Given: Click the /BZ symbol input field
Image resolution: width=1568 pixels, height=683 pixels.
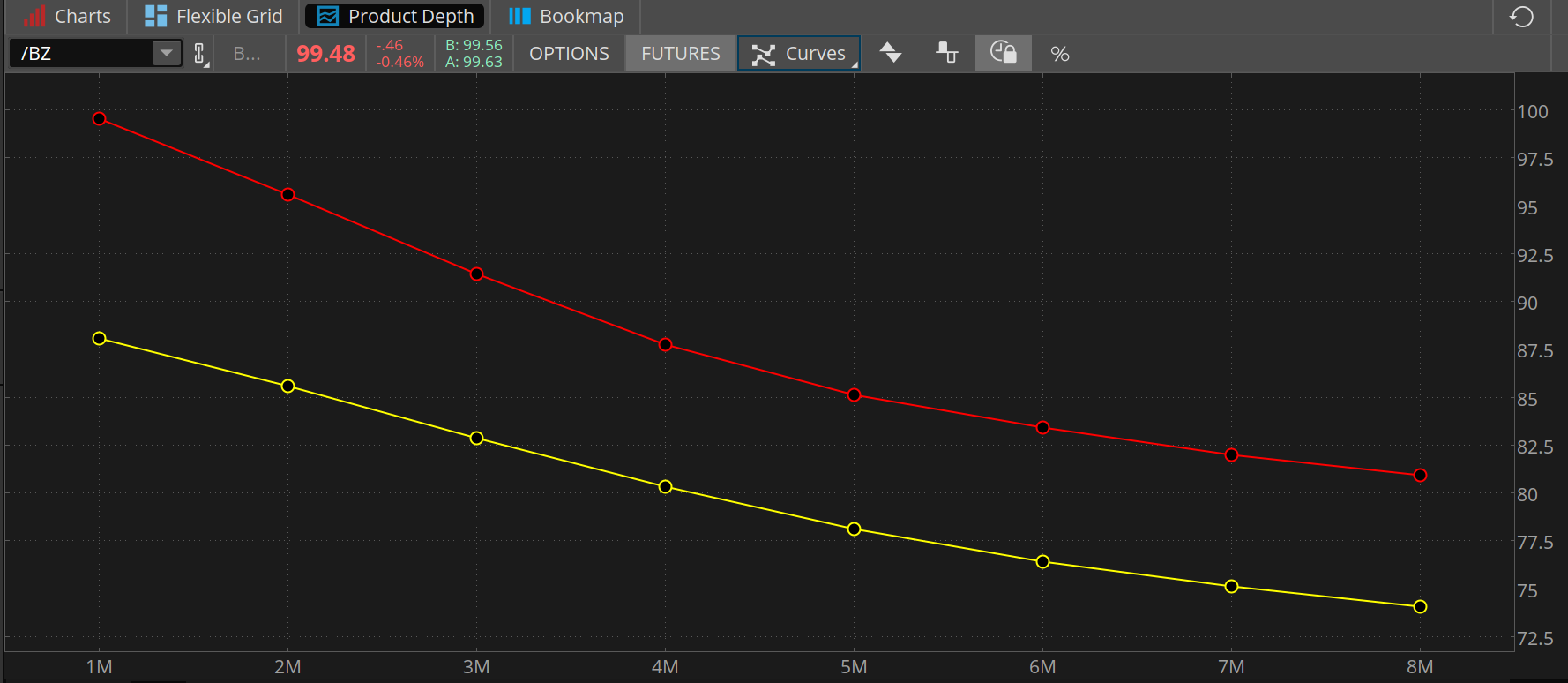Looking at the screenshot, I should point(81,53).
